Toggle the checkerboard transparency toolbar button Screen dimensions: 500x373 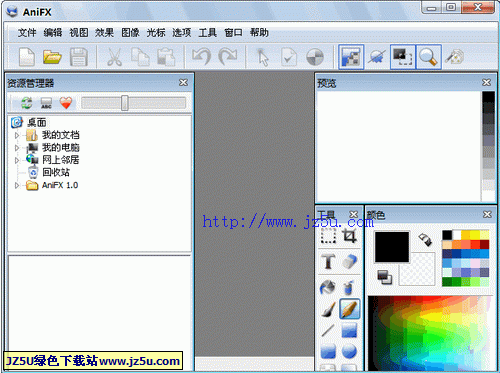351,57
